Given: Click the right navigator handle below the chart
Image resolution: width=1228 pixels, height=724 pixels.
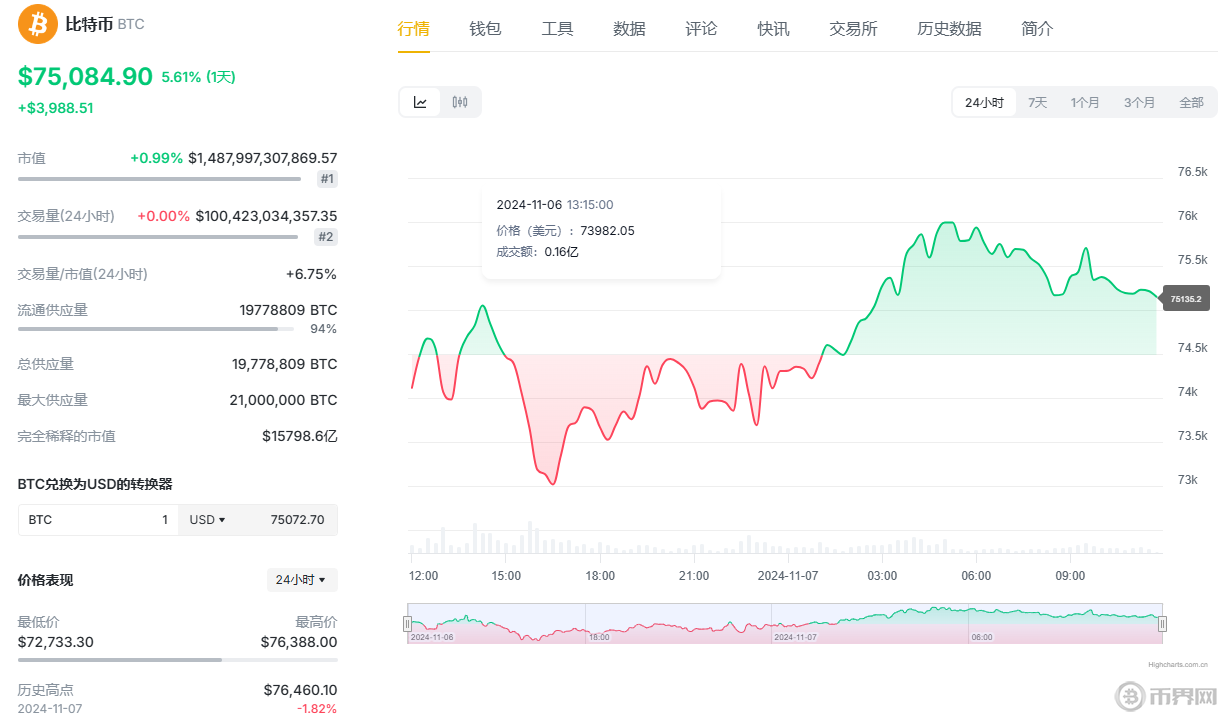Looking at the screenshot, I should tap(1161, 622).
